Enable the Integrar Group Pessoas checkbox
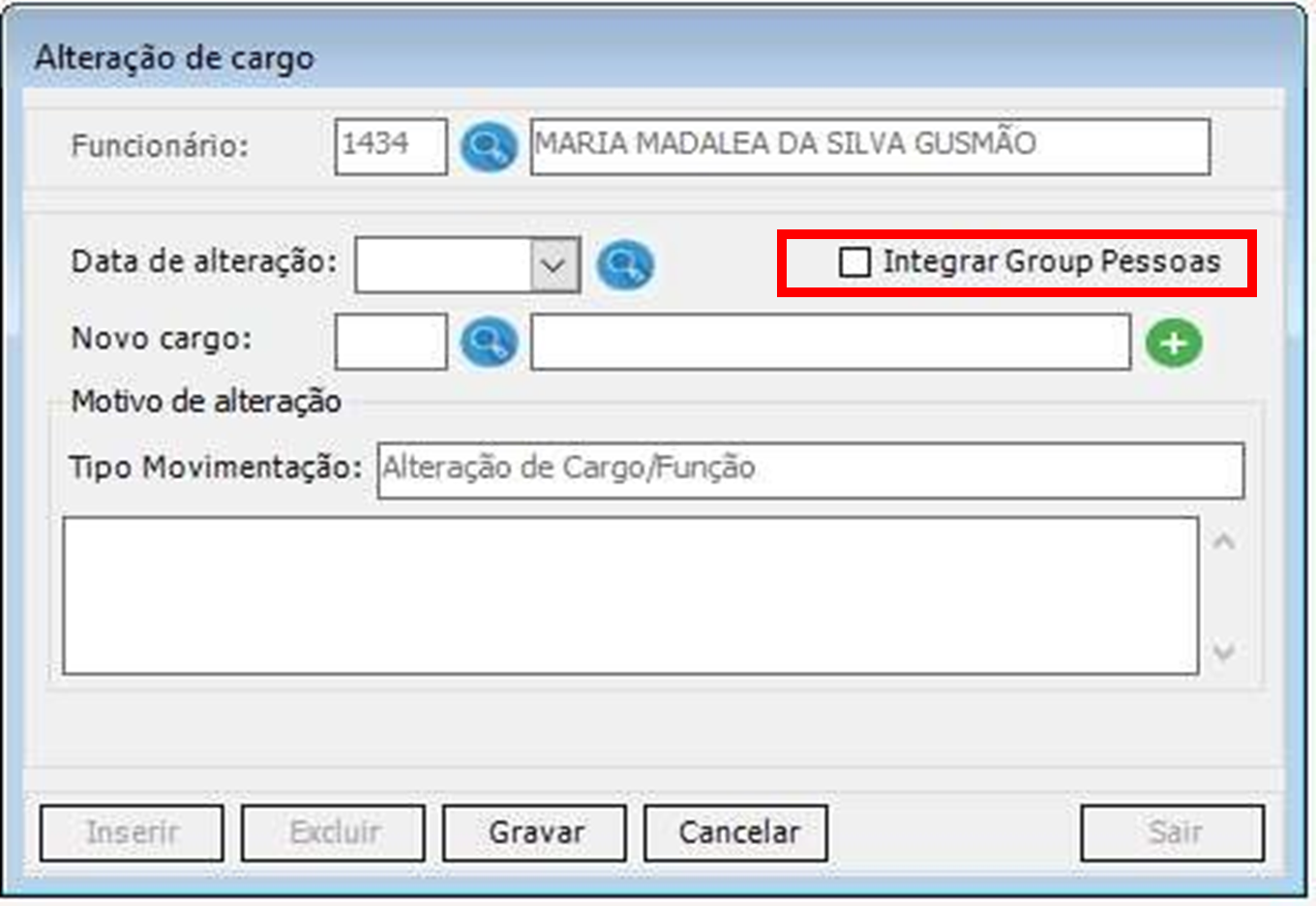The image size is (1316, 906). coord(854,262)
